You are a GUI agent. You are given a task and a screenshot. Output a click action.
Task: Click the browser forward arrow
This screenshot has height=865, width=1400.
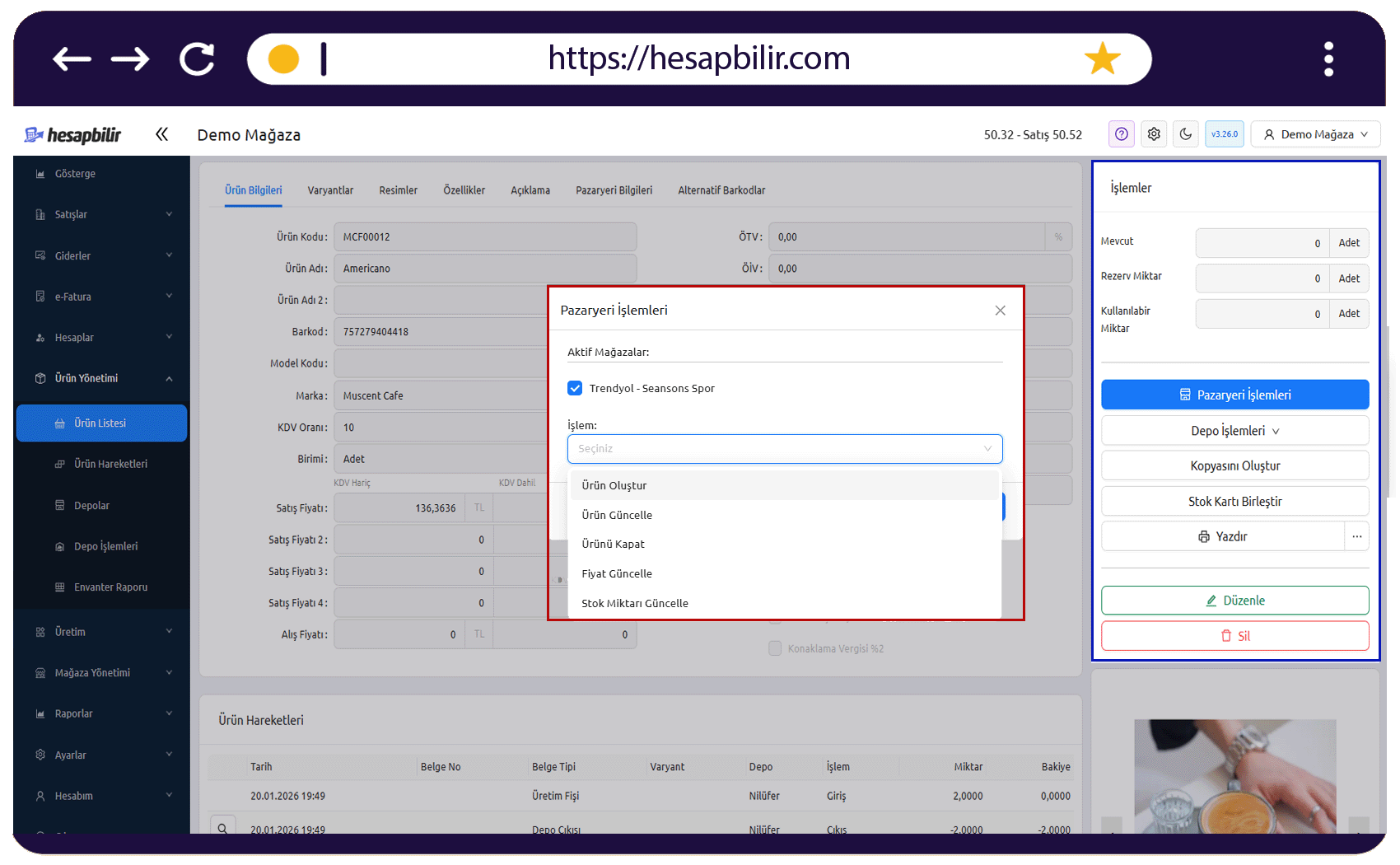pos(130,58)
